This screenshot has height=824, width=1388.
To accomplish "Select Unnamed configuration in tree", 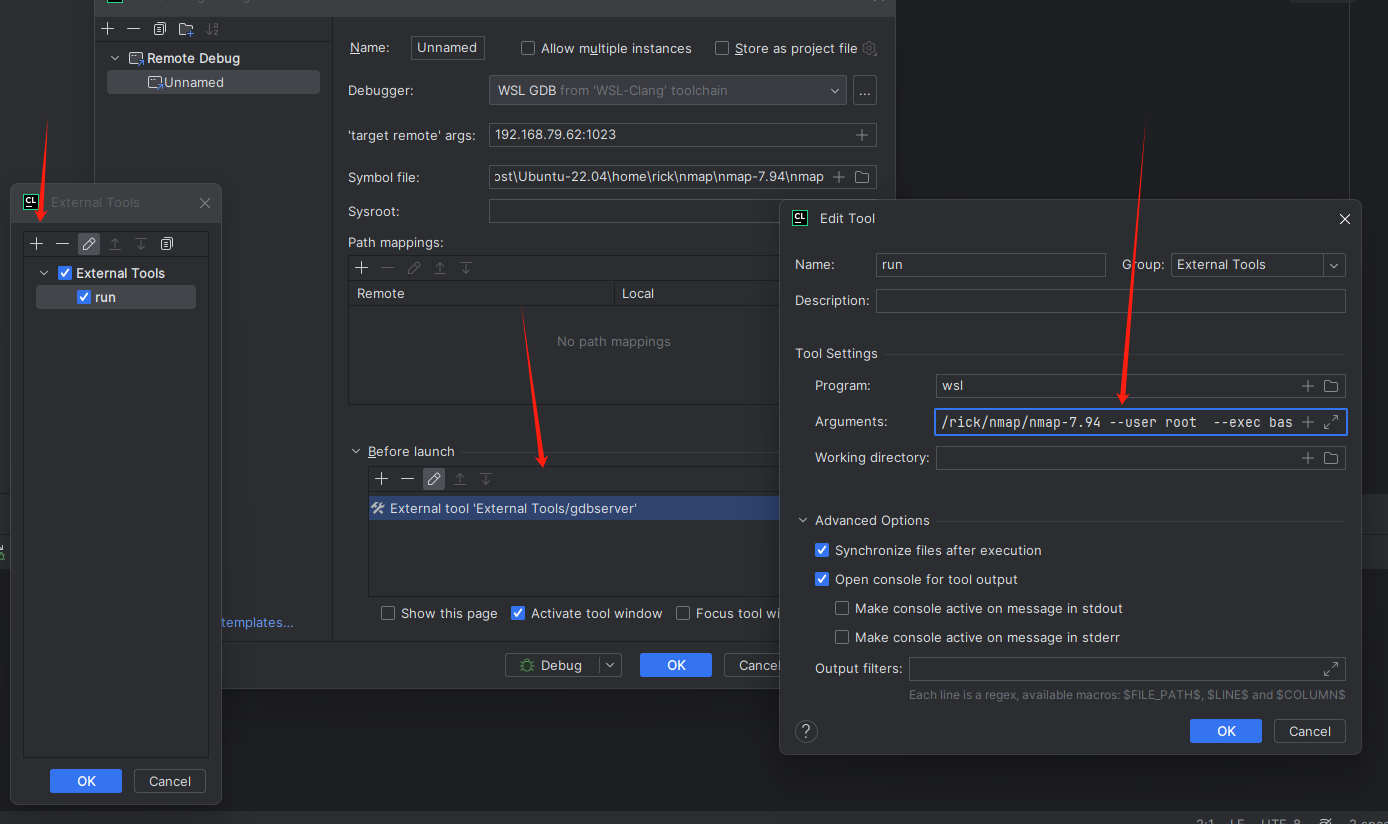I will tap(213, 82).
